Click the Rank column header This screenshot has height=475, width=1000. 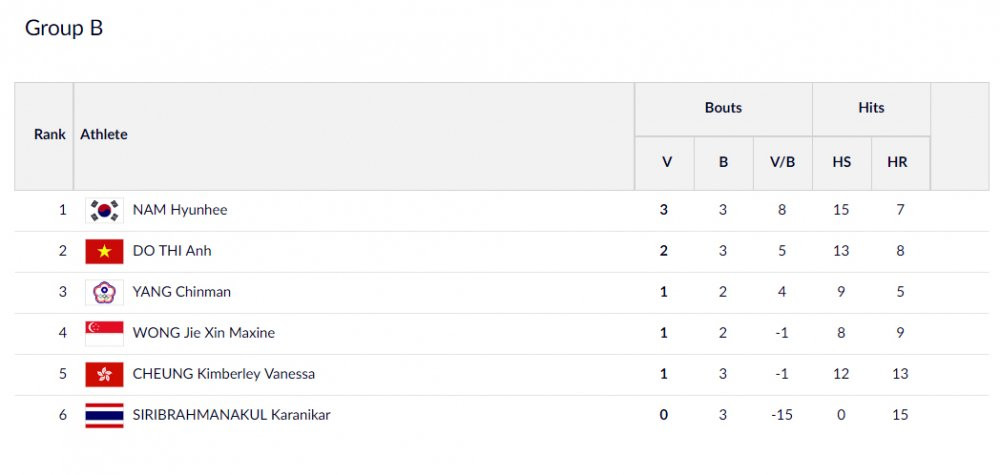click(50, 135)
